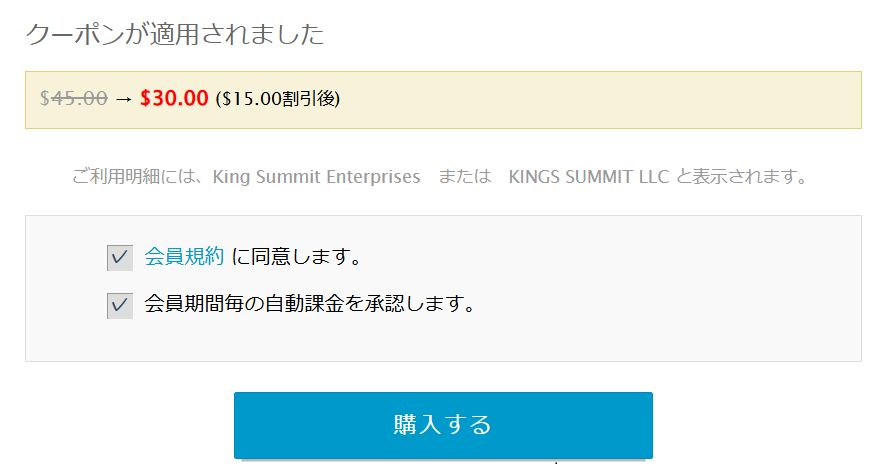Click the クーポンが適用されました heading

[x=175, y=34]
